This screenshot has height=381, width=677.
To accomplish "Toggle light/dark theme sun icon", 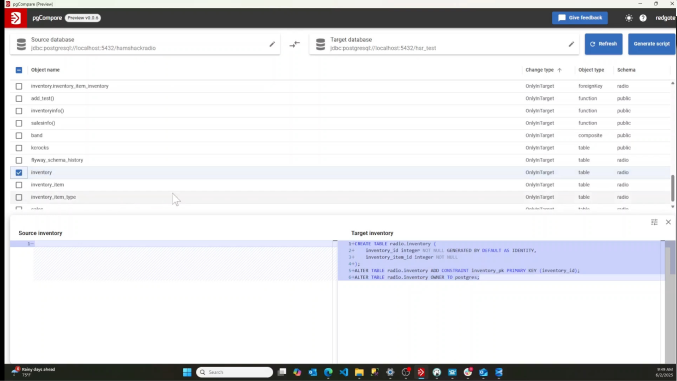I will tap(629, 18).
